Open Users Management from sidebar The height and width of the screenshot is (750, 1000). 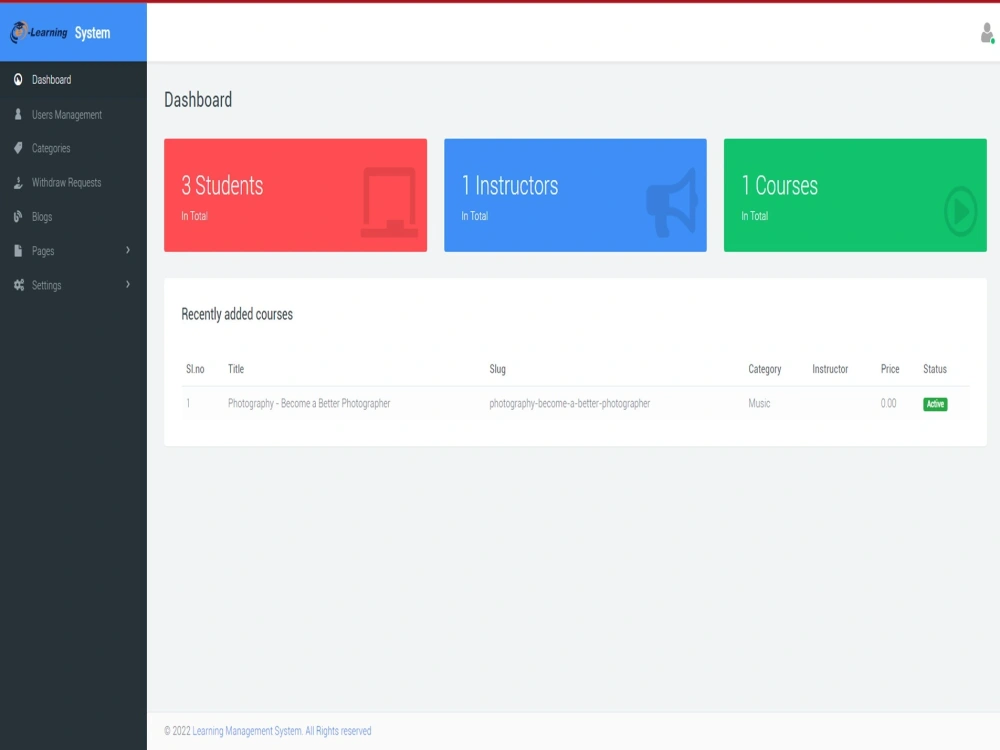click(x=66, y=114)
